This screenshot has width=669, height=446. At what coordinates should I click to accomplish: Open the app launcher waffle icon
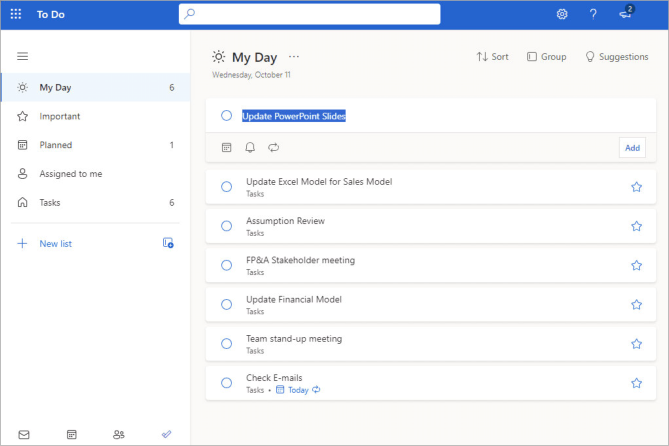tap(16, 14)
